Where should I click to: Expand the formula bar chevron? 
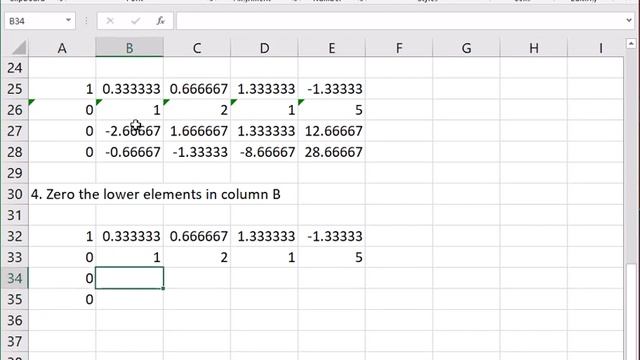[x=629, y=20]
